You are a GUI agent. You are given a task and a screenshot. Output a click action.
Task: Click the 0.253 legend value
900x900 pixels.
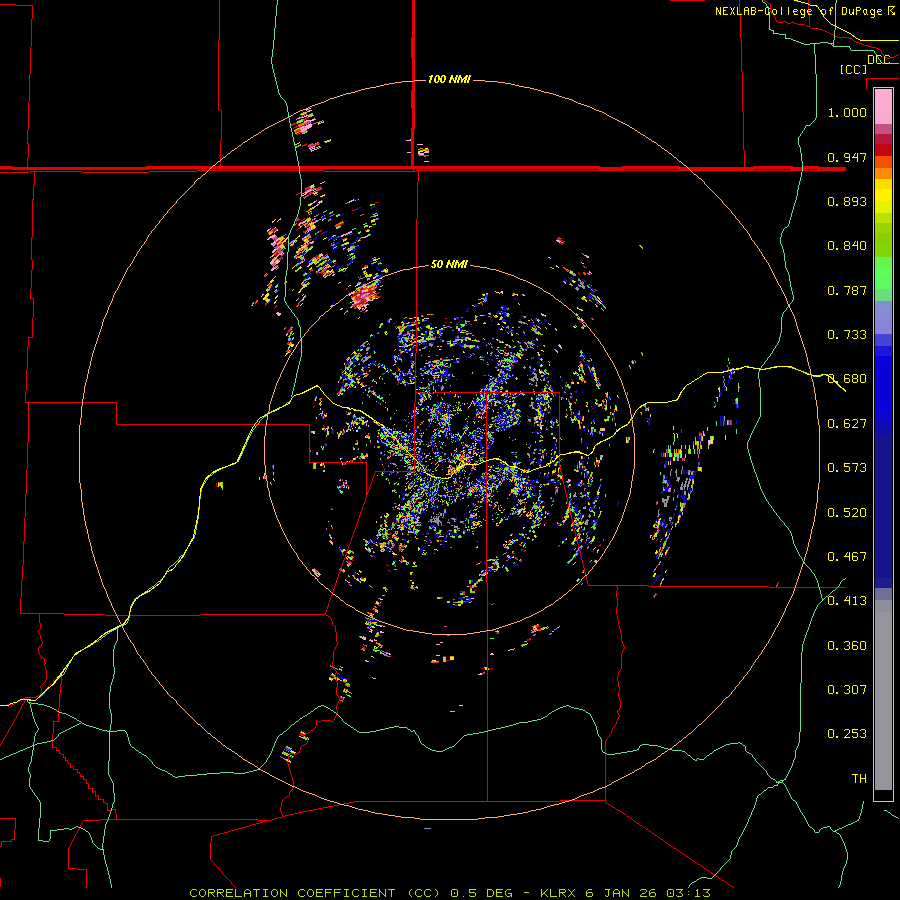point(847,734)
